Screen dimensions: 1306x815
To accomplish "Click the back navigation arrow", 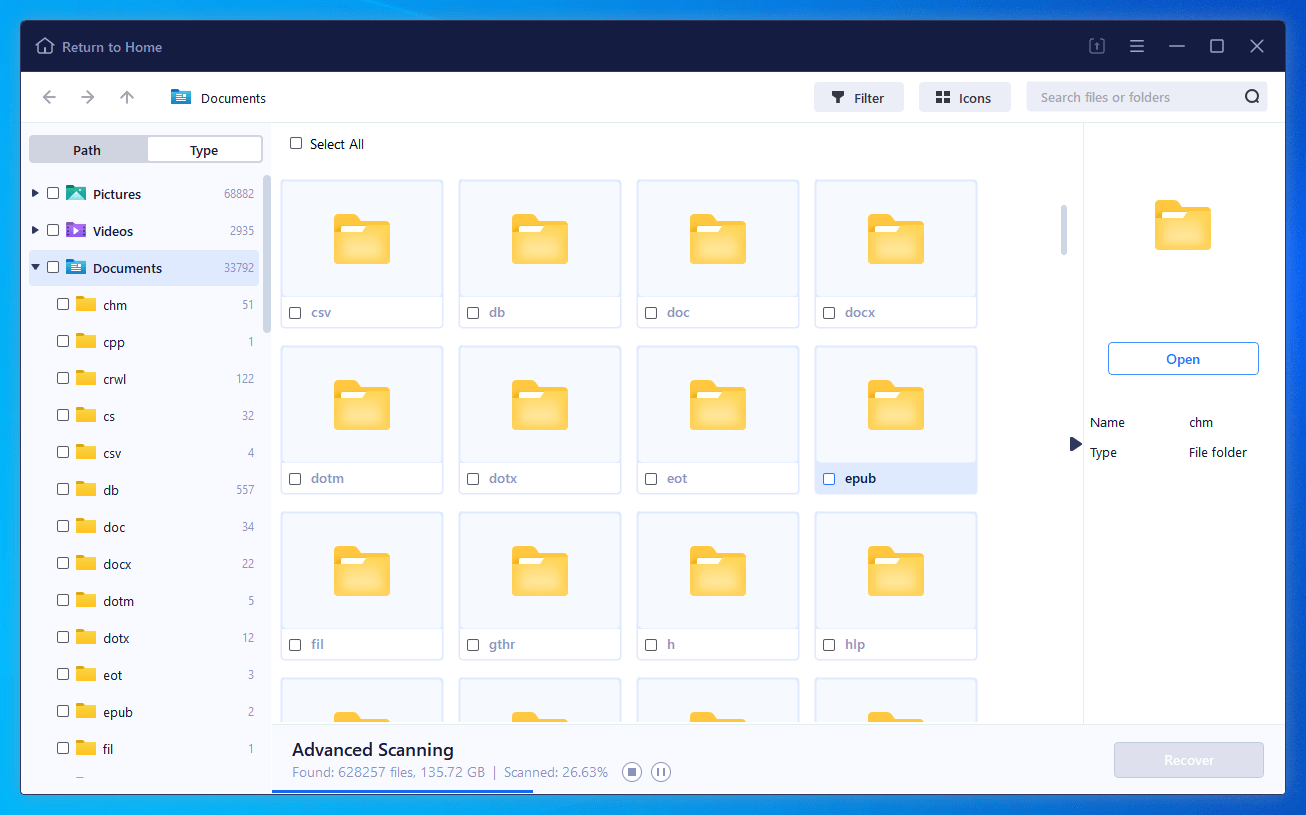I will (x=49, y=97).
